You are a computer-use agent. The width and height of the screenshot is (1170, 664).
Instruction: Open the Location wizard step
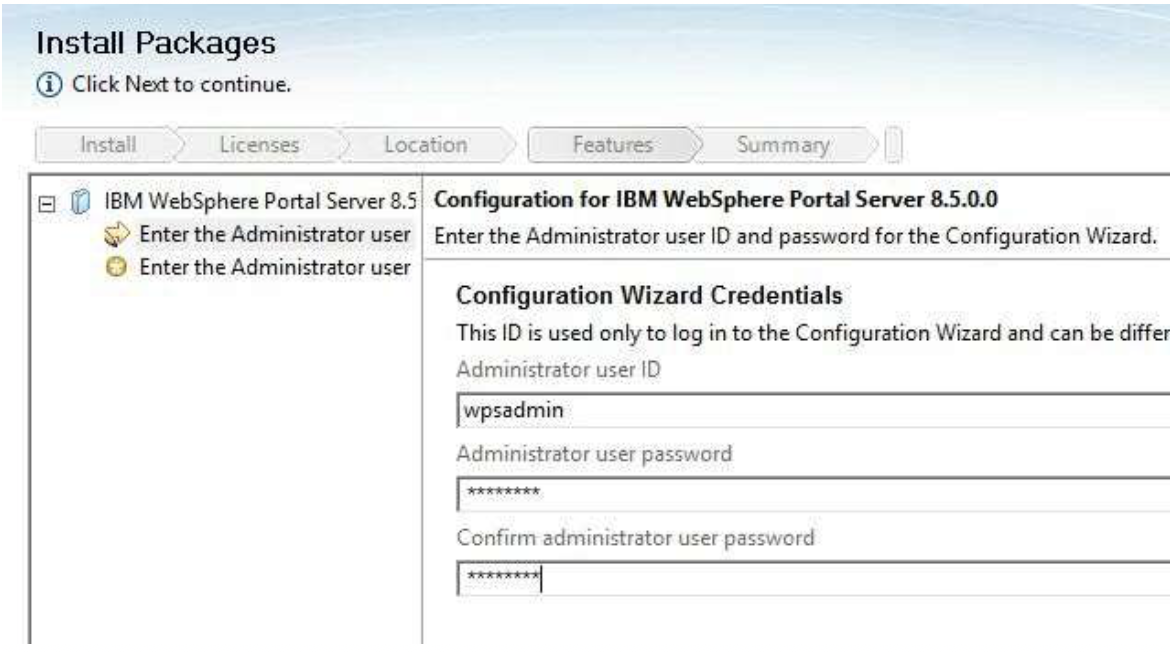[x=426, y=145]
